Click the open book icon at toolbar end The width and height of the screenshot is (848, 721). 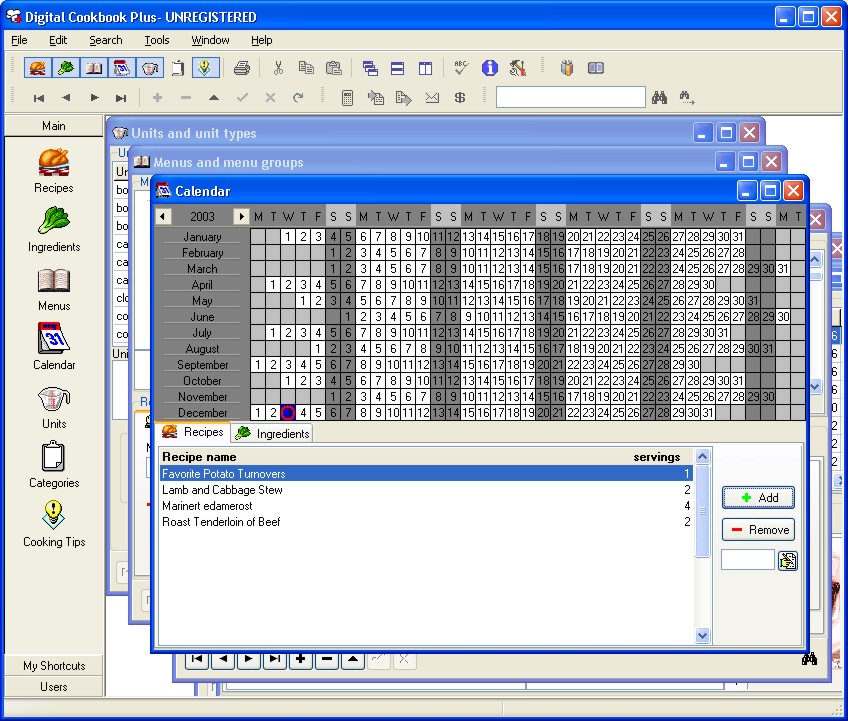click(x=595, y=68)
